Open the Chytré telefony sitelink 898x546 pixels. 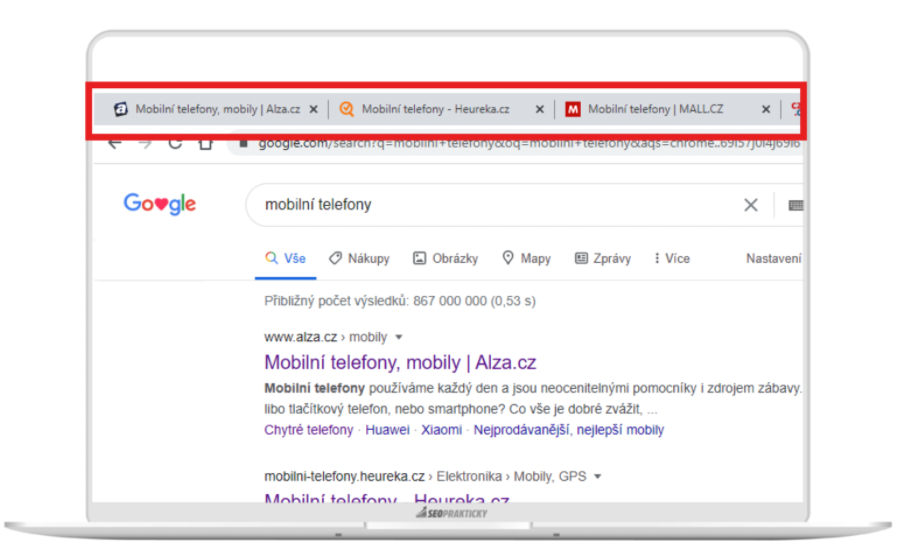point(309,430)
